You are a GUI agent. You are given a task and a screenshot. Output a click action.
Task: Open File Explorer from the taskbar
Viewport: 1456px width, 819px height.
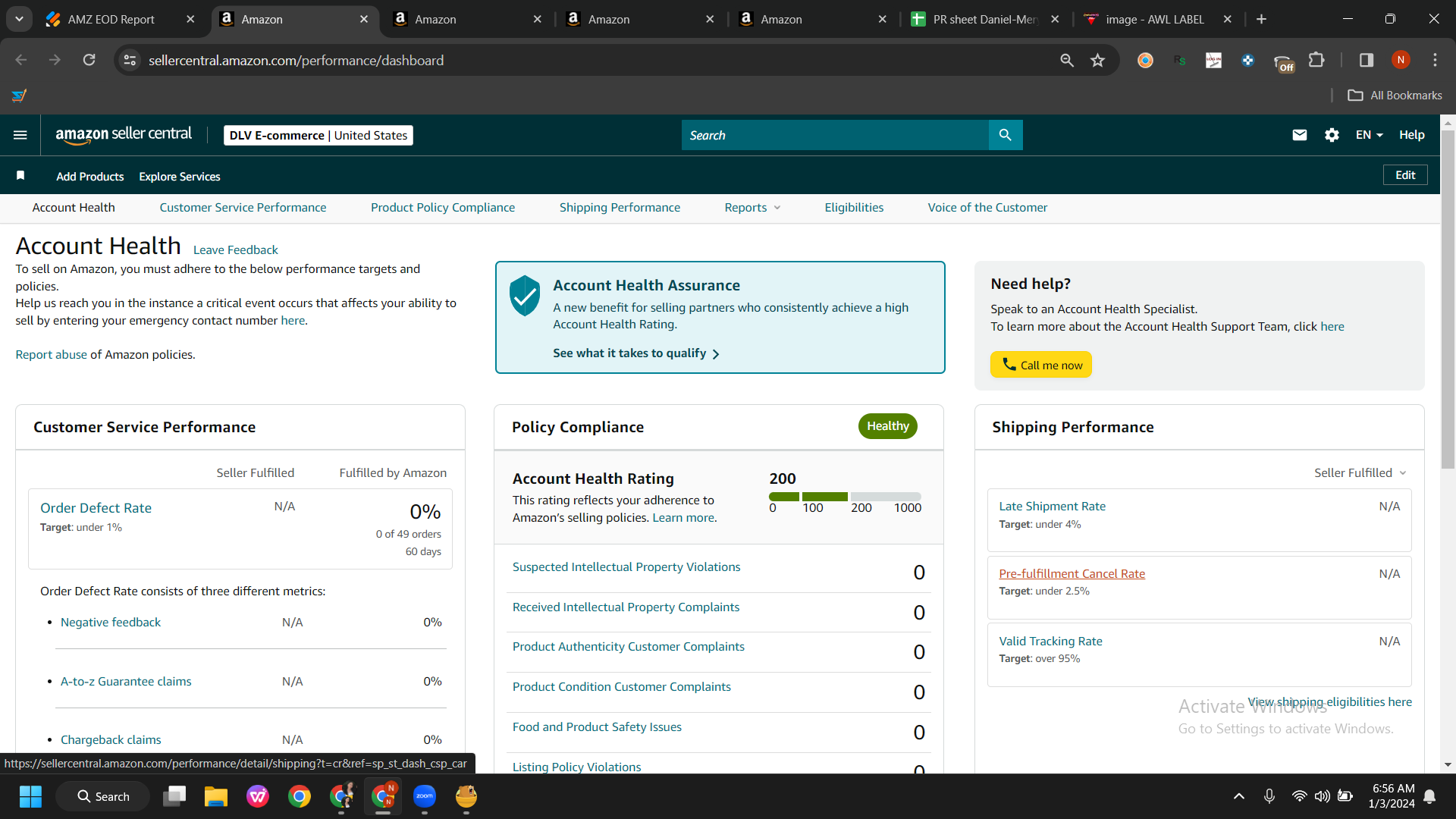tap(216, 796)
